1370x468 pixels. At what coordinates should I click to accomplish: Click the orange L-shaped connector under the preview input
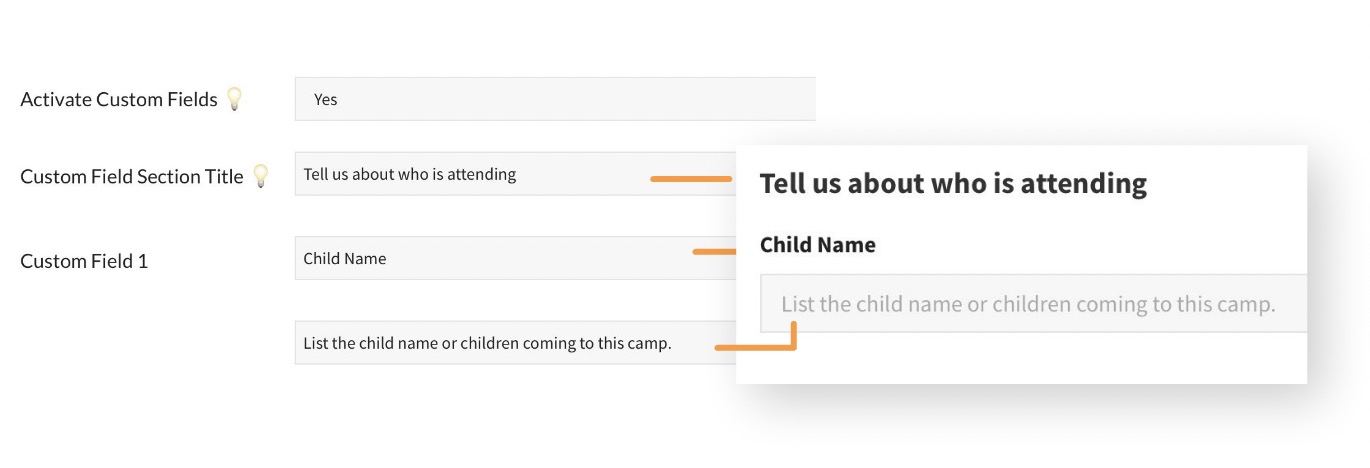[x=757, y=347]
